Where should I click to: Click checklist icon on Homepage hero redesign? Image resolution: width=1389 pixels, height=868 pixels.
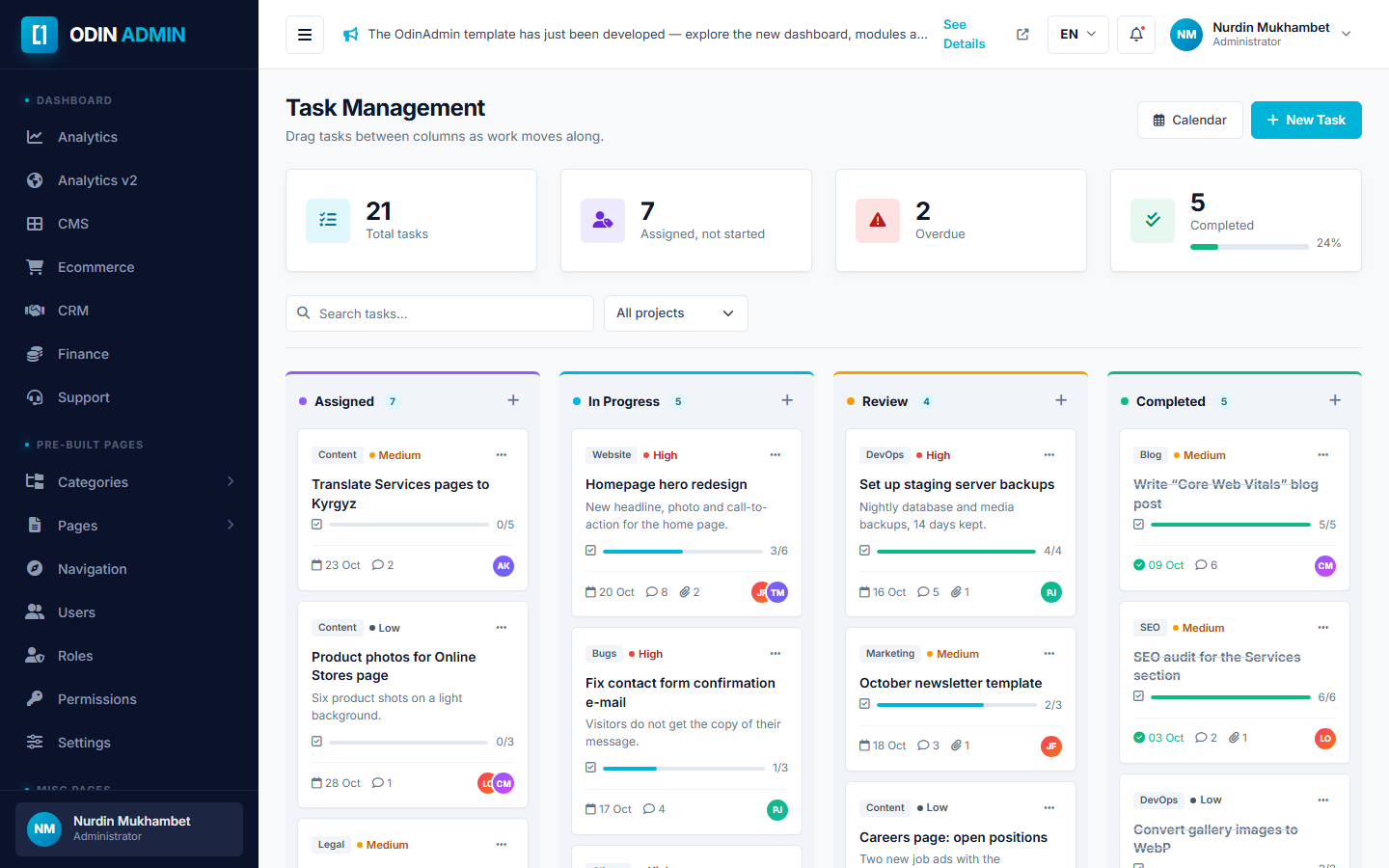pyautogui.click(x=590, y=551)
